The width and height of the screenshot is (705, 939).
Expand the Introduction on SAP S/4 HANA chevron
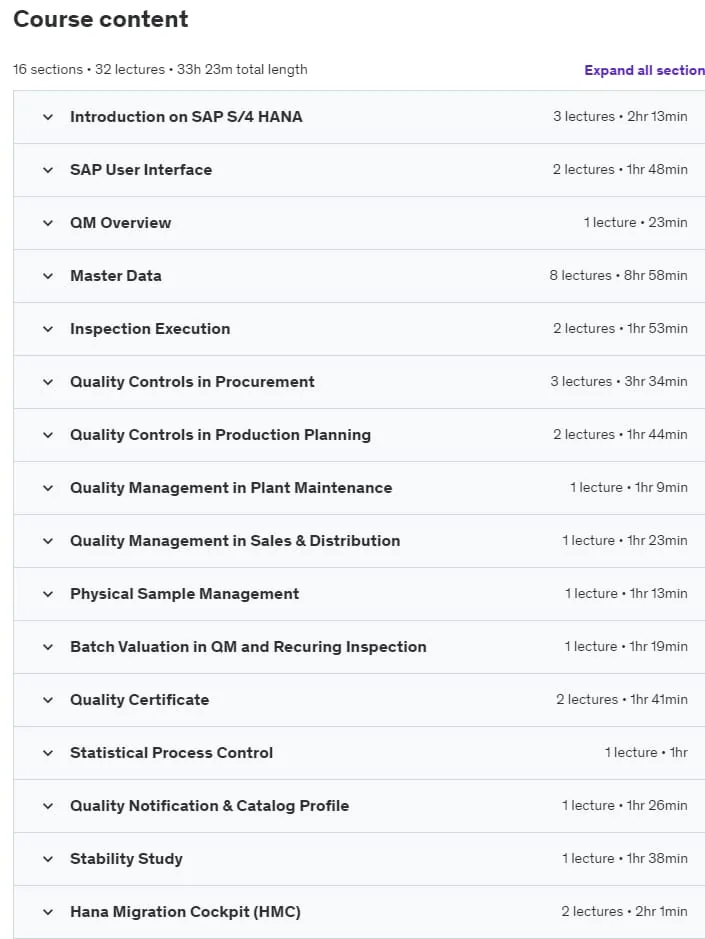pos(48,117)
